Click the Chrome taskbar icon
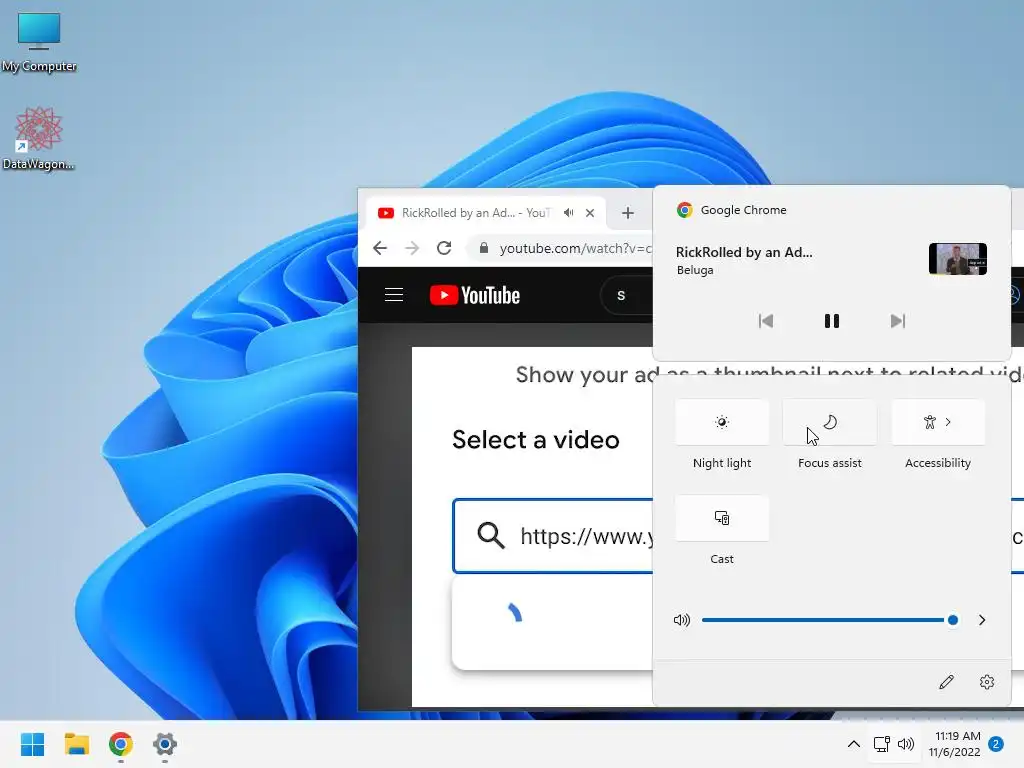 121,744
